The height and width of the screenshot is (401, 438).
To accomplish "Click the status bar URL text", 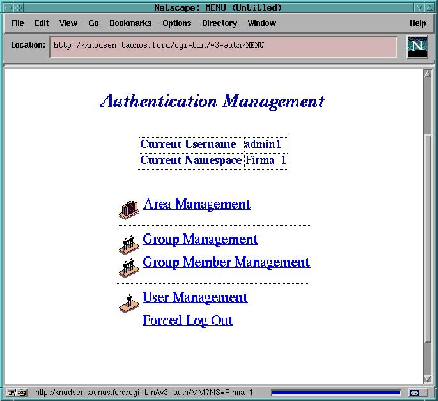I will (x=144, y=392).
